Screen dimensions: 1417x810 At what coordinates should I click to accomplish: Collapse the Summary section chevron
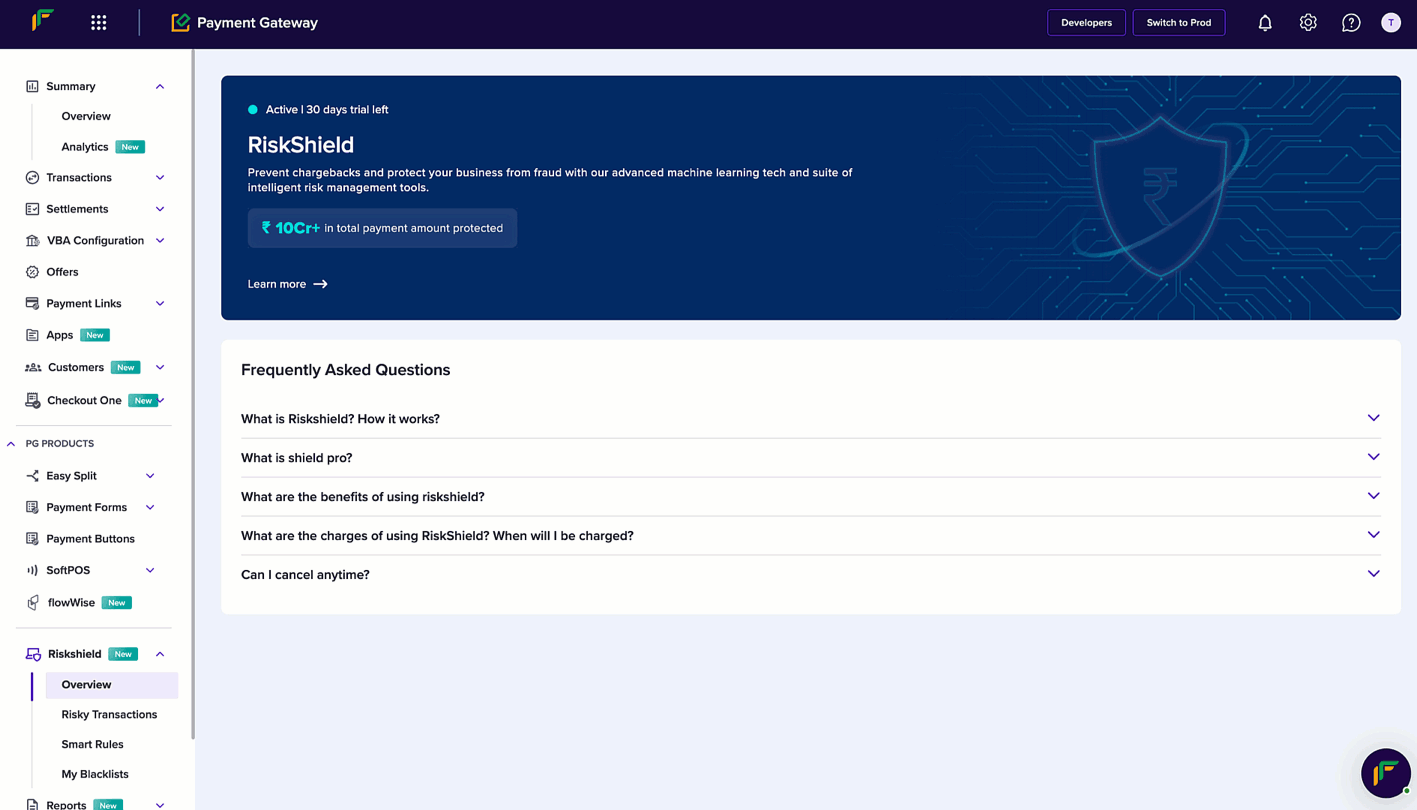[x=160, y=86]
